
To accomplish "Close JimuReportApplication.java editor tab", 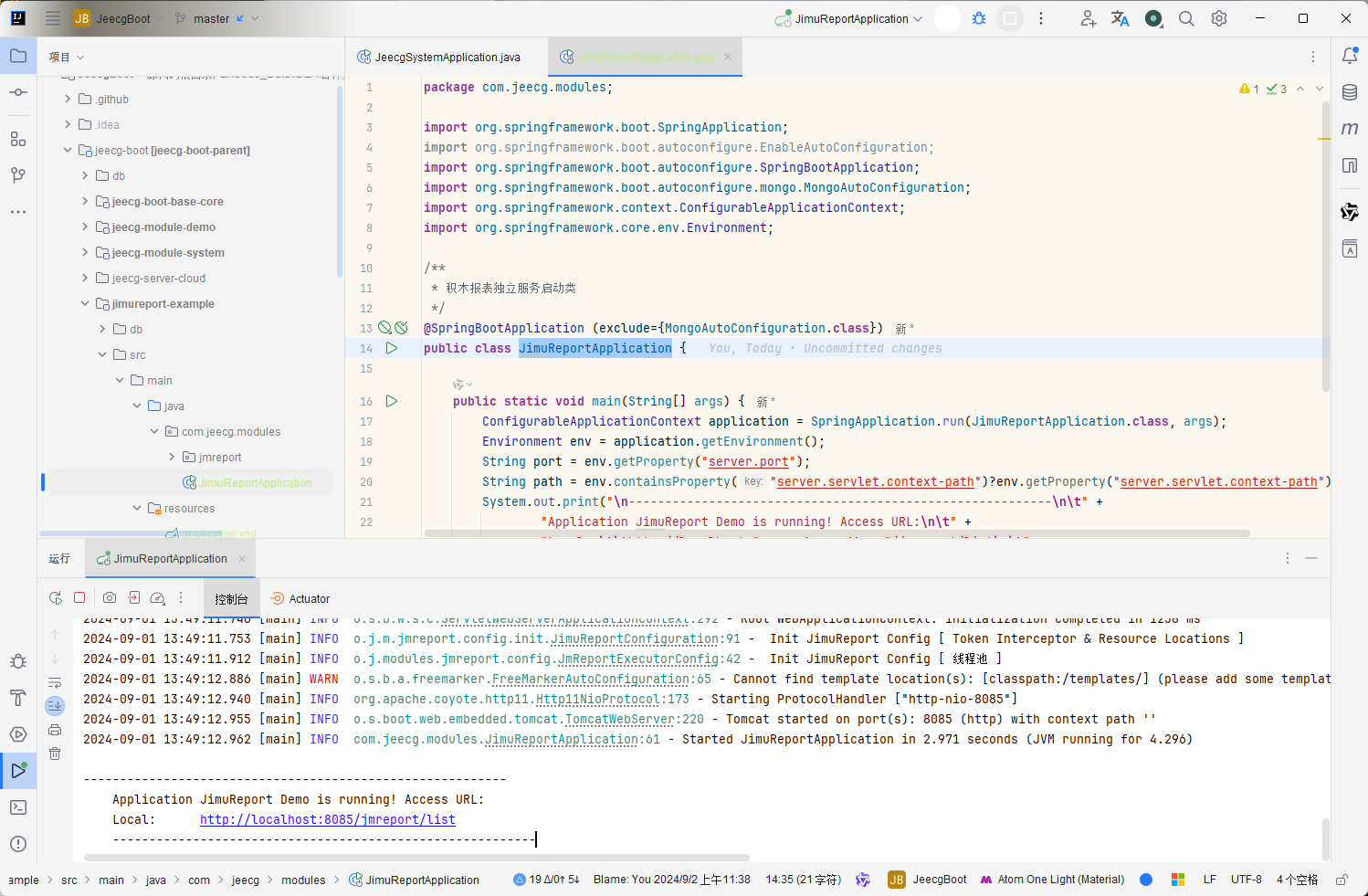I will click(728, 57).
